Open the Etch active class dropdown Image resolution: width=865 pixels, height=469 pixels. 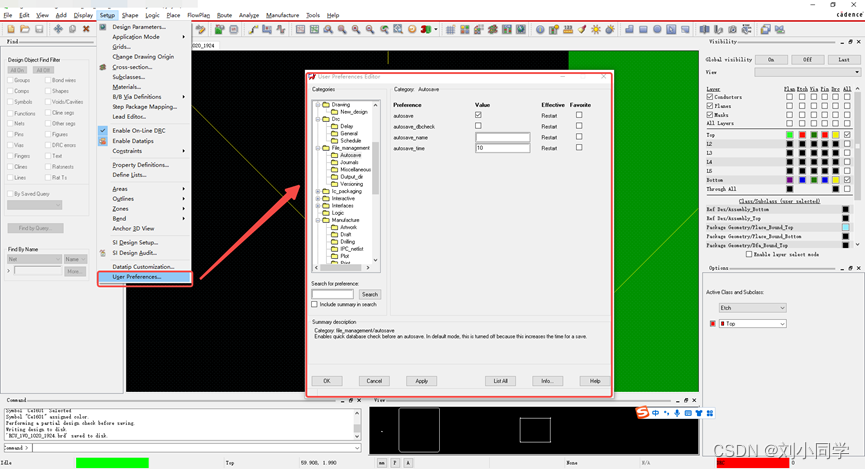tap(753, 307)
